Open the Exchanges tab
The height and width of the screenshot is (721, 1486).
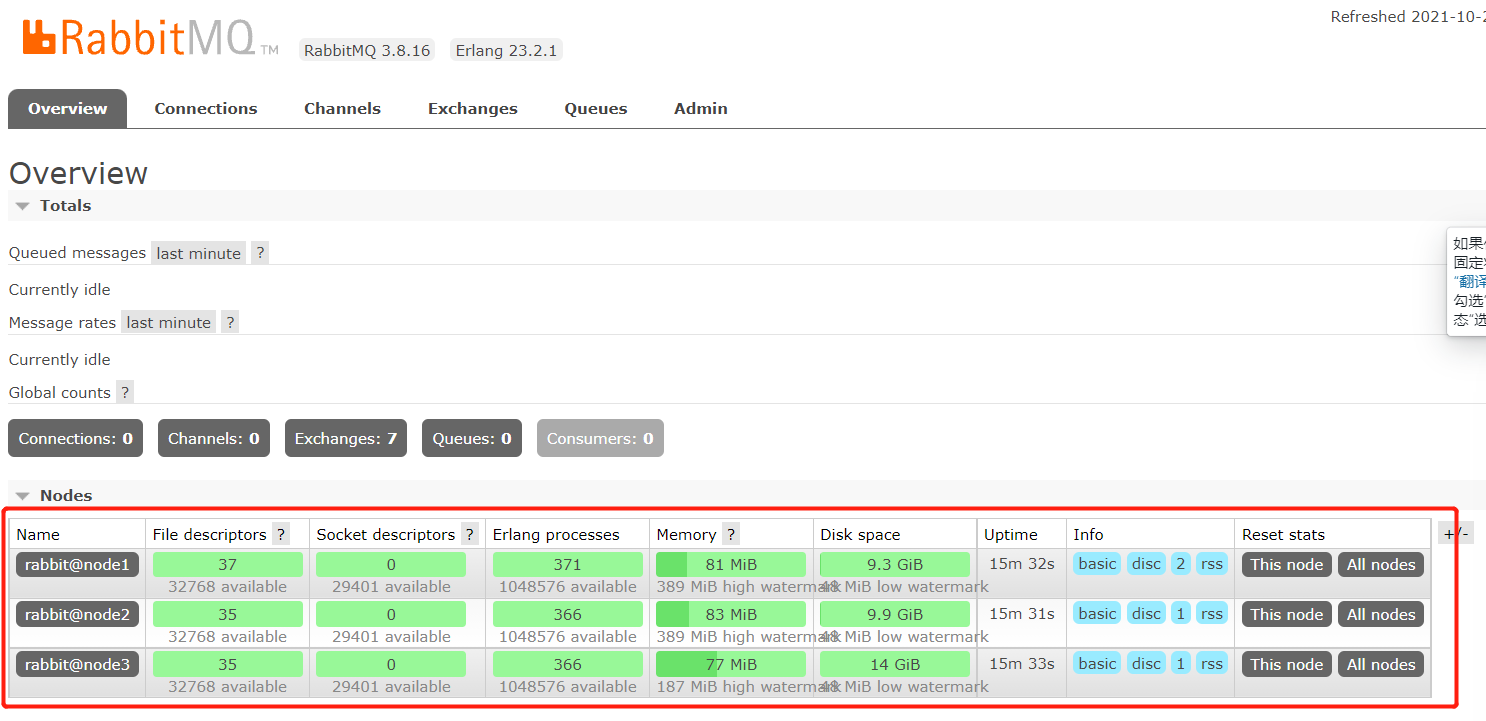point(473,108)
